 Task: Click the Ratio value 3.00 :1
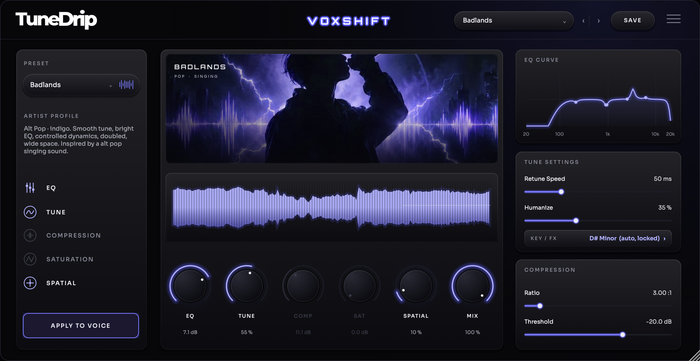coord(662,293)
